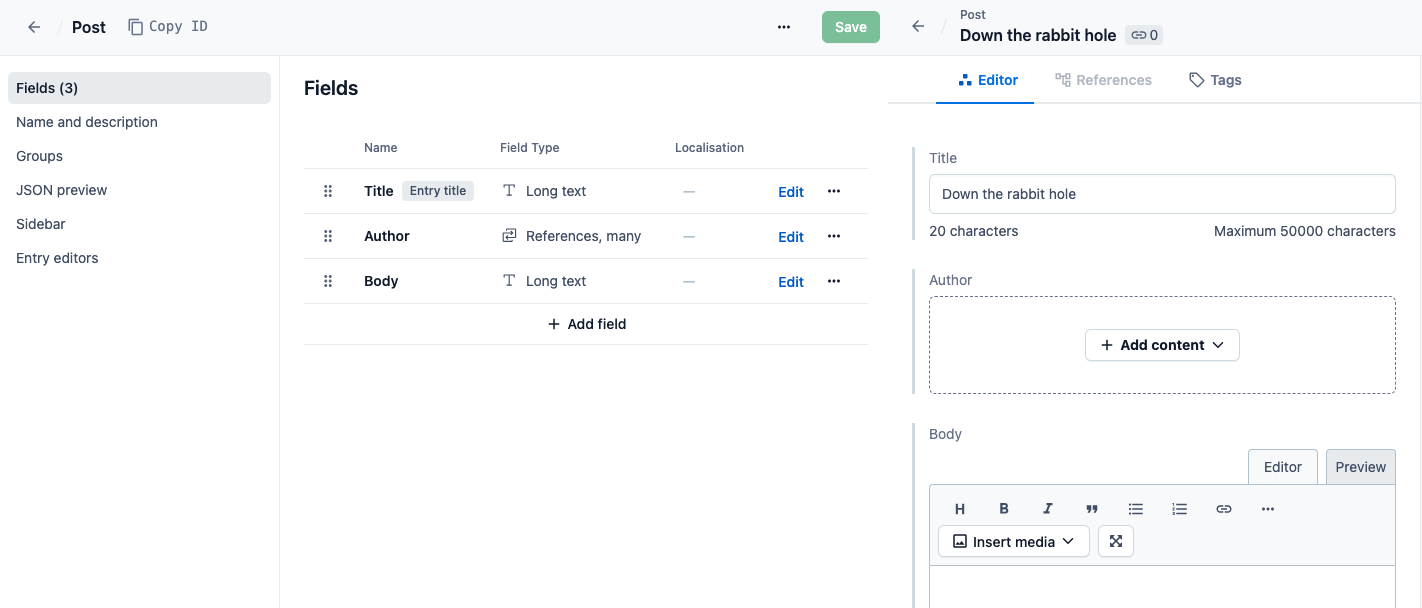Click the Copy ID button
The width and height of the screenshot is (1422, 608).
point(168,27)
